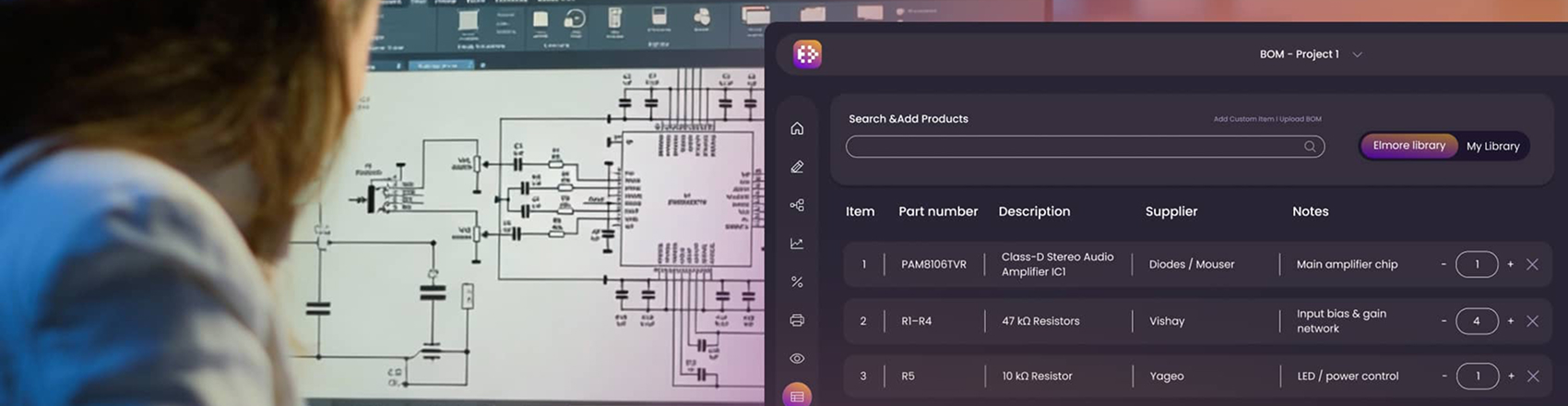
Task: Open the BOM table sidebar icon
Action: point(797,396)
